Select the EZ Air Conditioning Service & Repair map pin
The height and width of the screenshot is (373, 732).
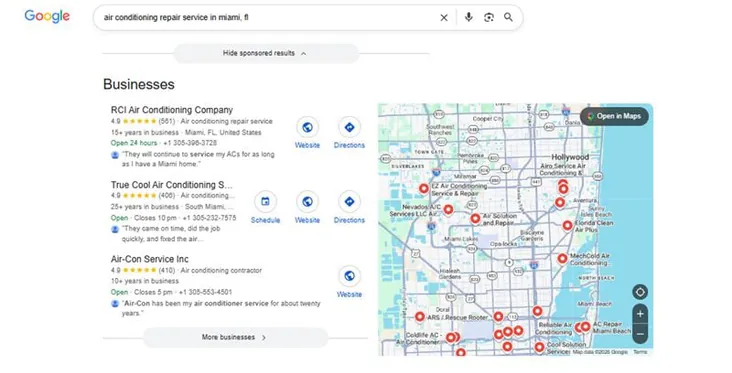pos(423,189)
